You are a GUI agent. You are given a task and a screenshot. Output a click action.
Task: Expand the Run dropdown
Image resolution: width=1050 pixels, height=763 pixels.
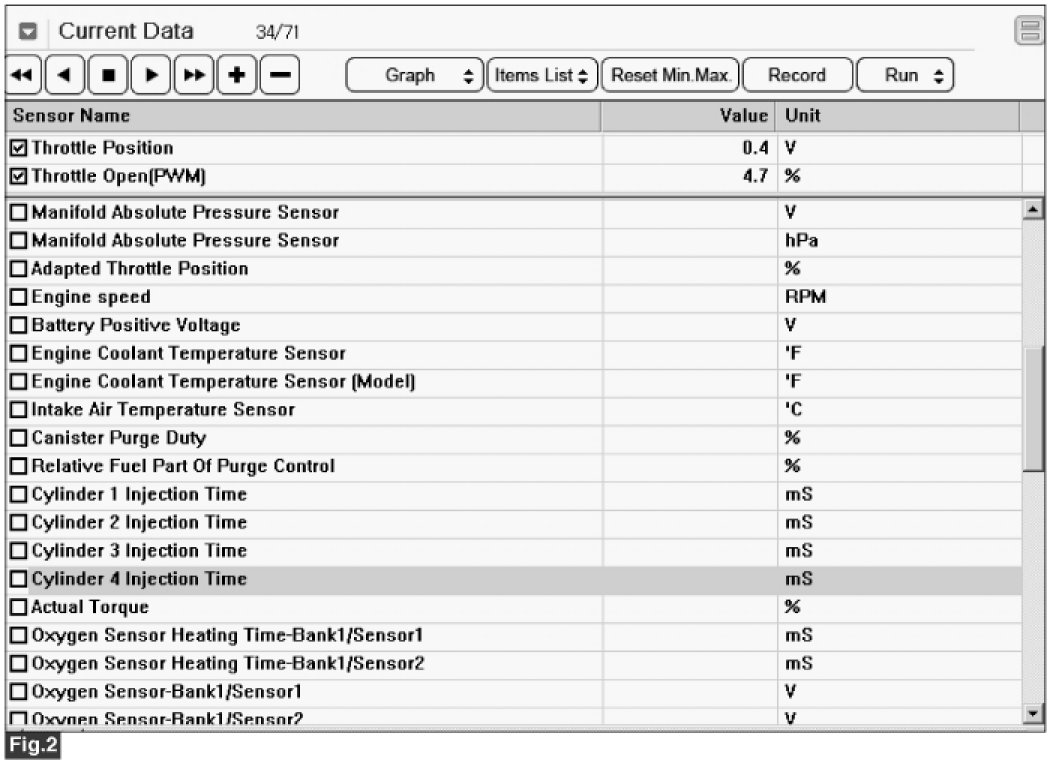pos(904,76)
